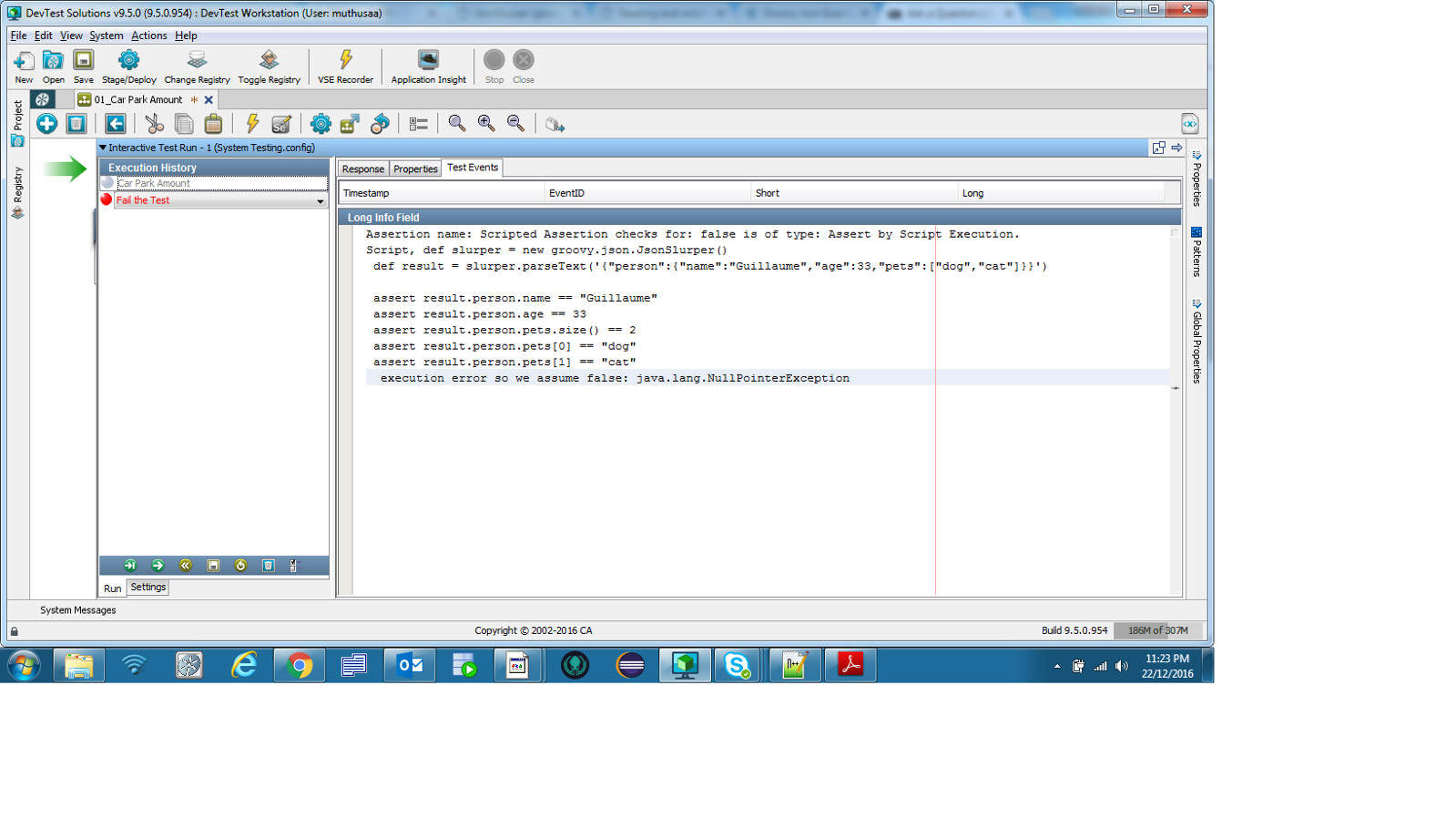Open the Registry side panel
Screen dimensions: 1456x818
point(17,191)
